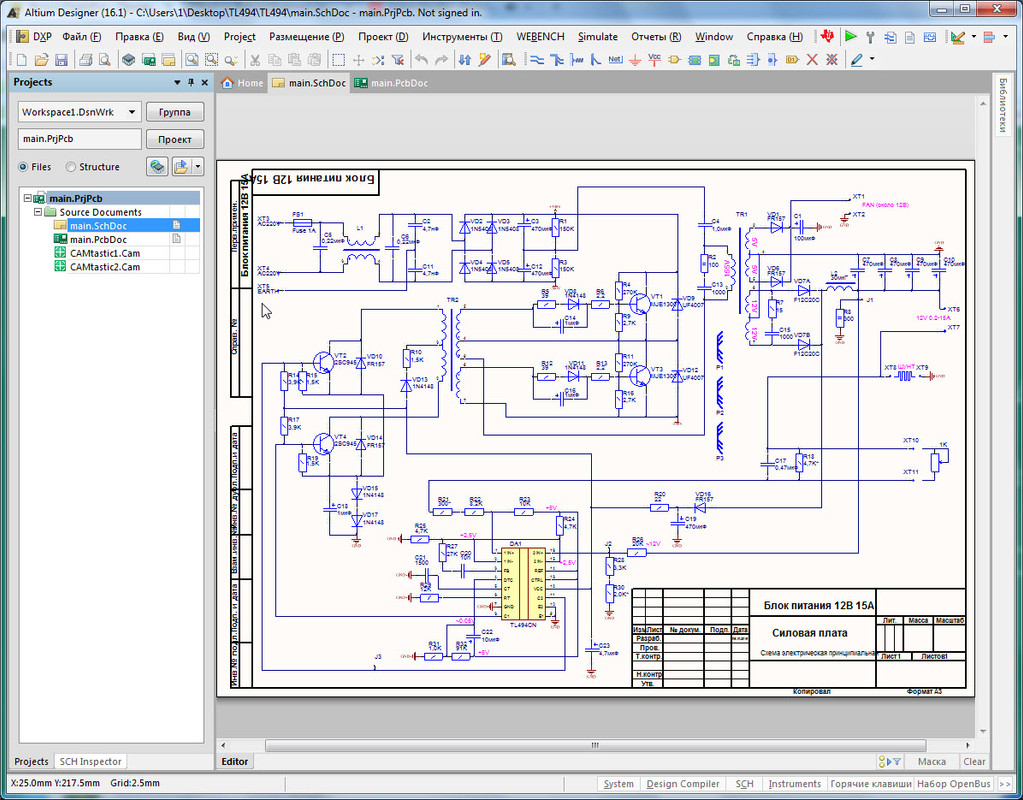Image resolution: width=1023 pixels, height=800 pixels.
Task: Place a VCC power port
Action: click(655, 60)
